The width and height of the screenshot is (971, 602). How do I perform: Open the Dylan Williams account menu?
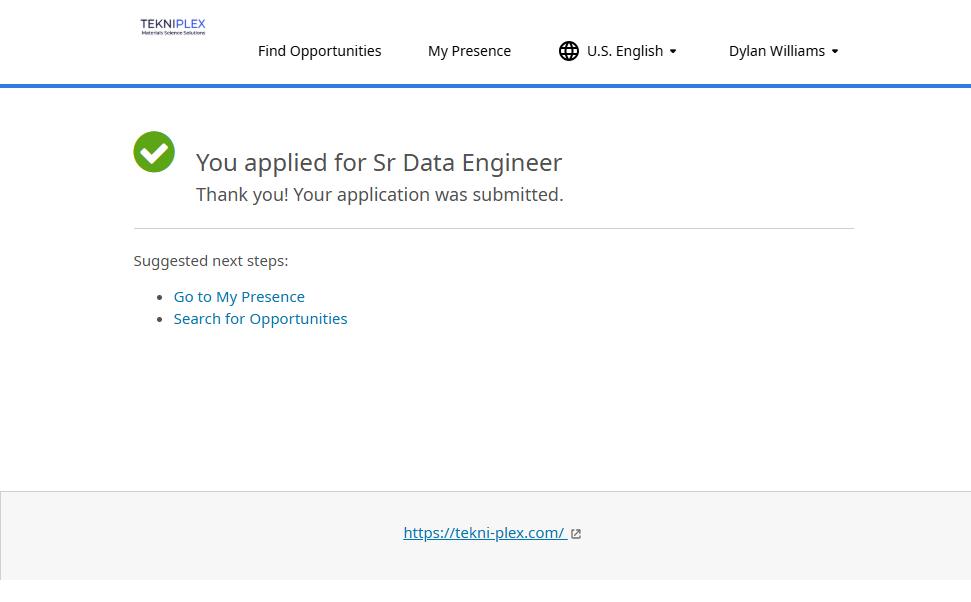coord(776,51)
